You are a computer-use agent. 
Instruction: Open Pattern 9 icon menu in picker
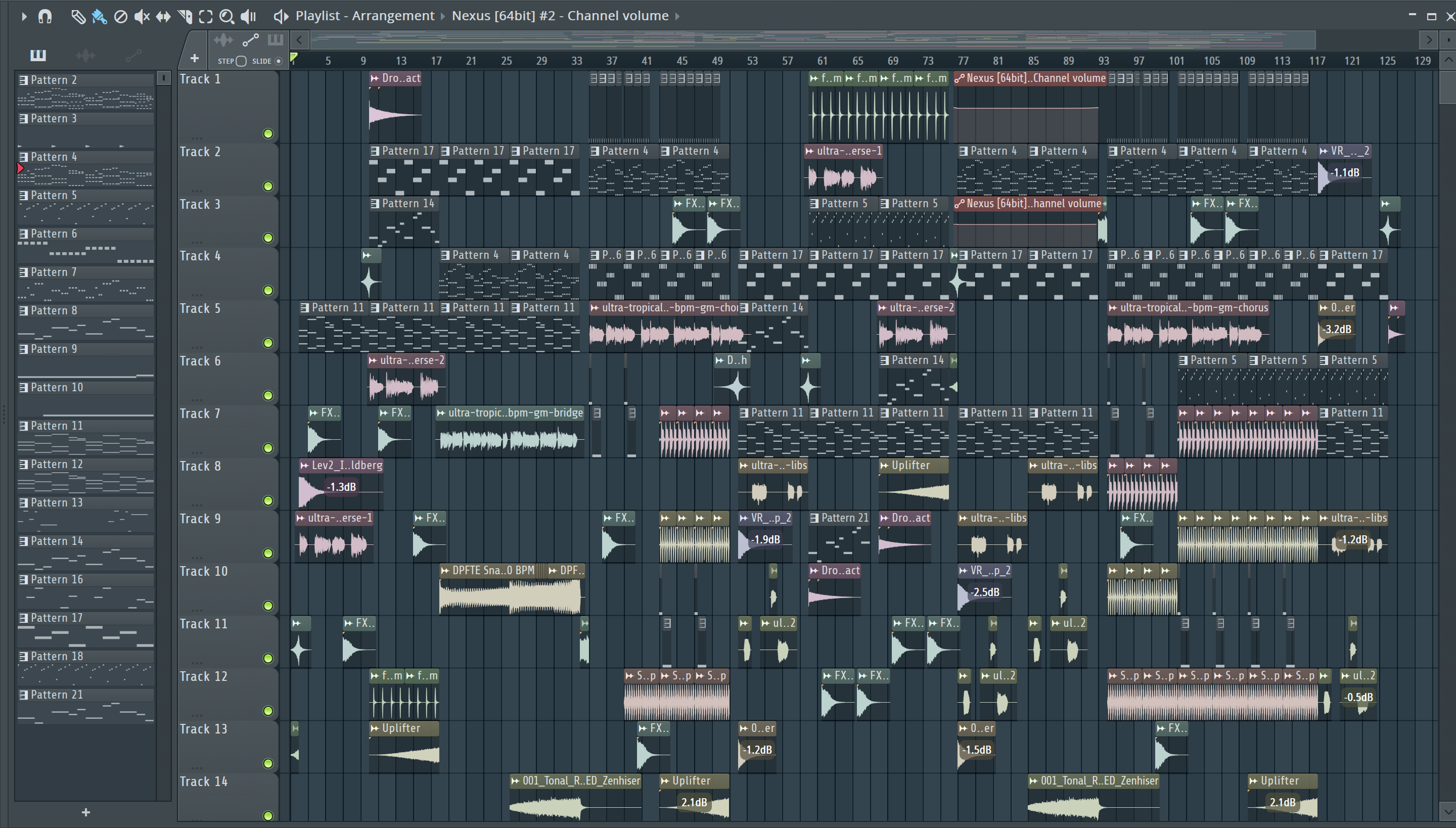point(23,349)
